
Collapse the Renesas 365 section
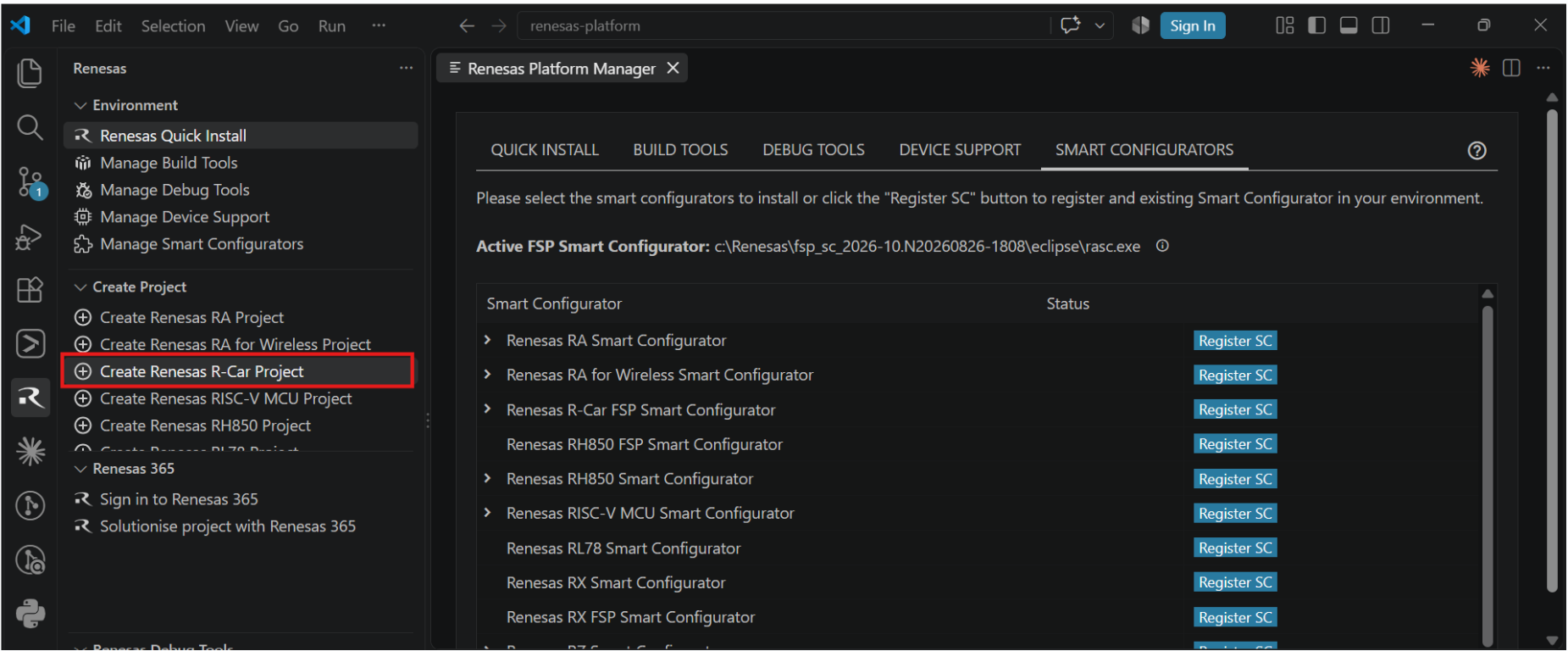pos(81,469)
